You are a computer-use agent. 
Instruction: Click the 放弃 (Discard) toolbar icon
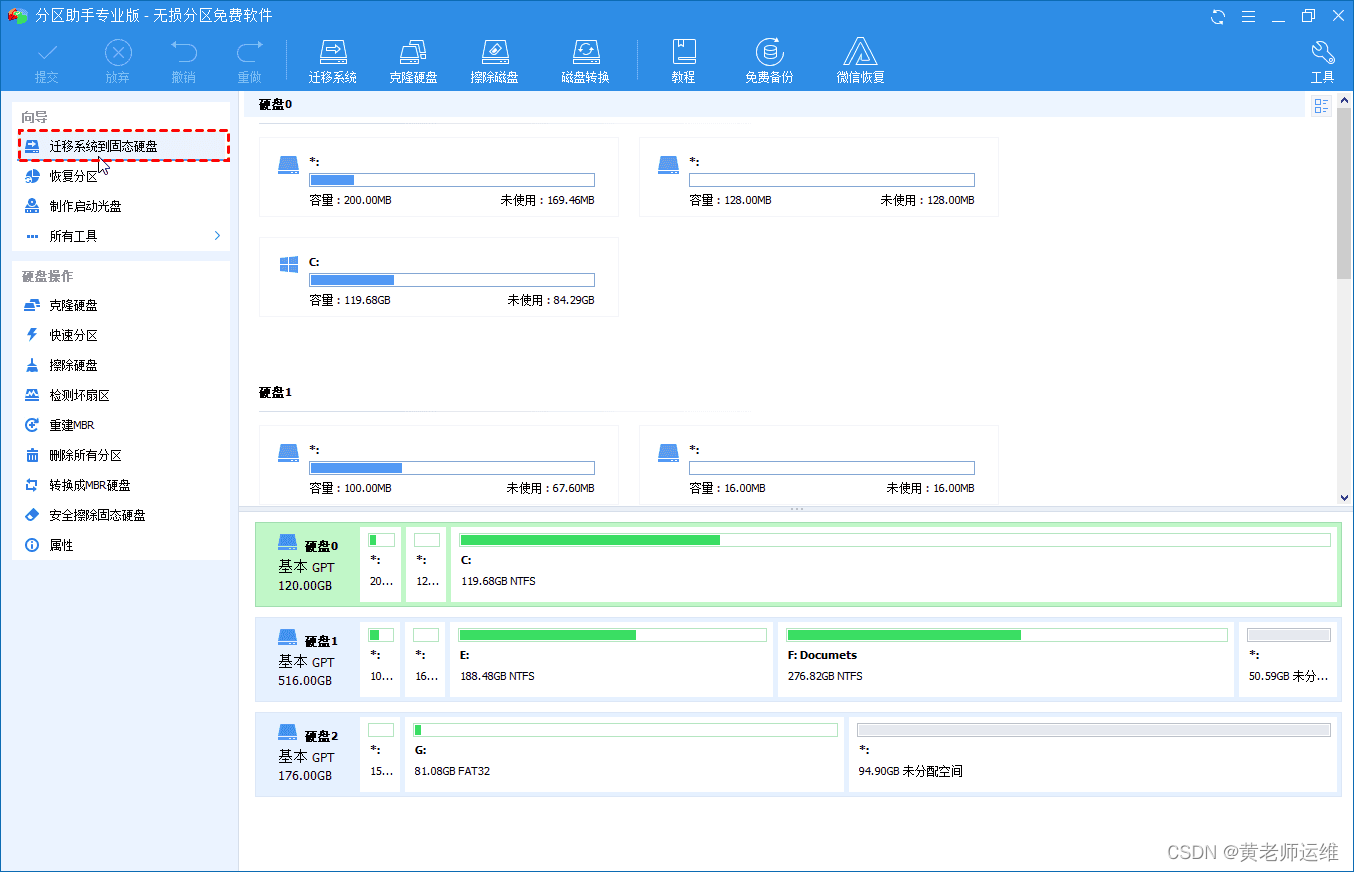tap(118, 62)
